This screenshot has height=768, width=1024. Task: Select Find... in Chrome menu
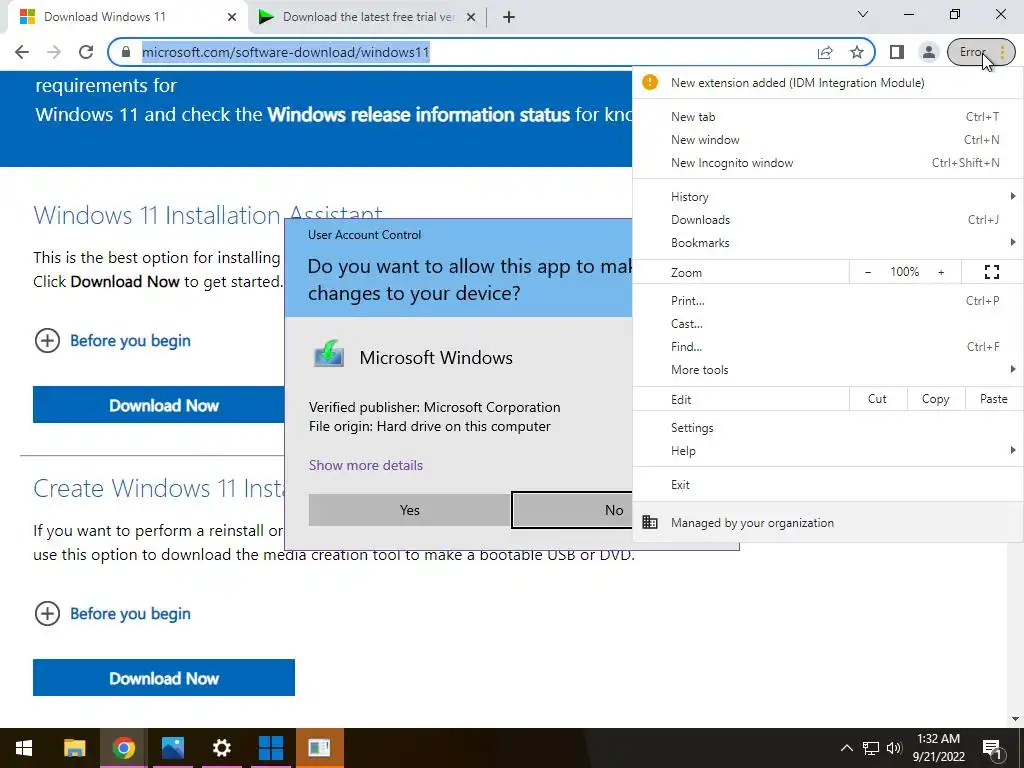point(827,346)
